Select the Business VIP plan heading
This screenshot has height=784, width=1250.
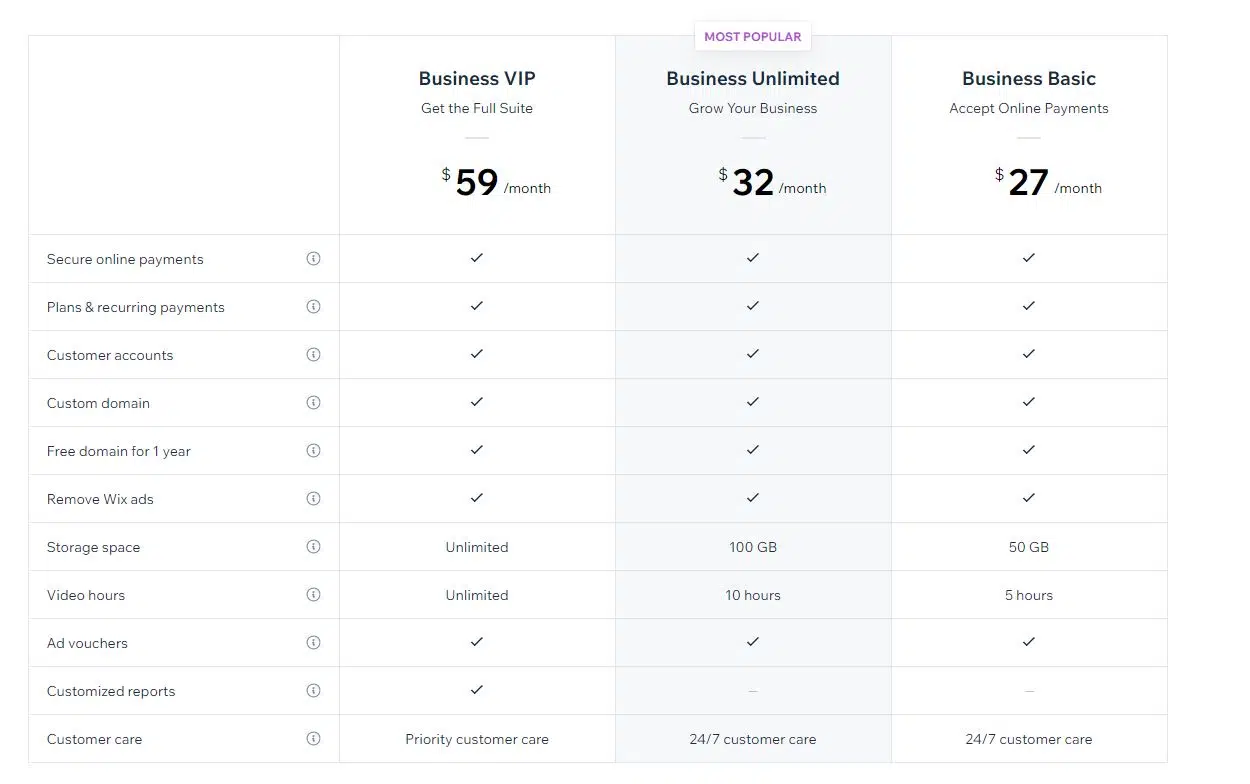[477, 78]
